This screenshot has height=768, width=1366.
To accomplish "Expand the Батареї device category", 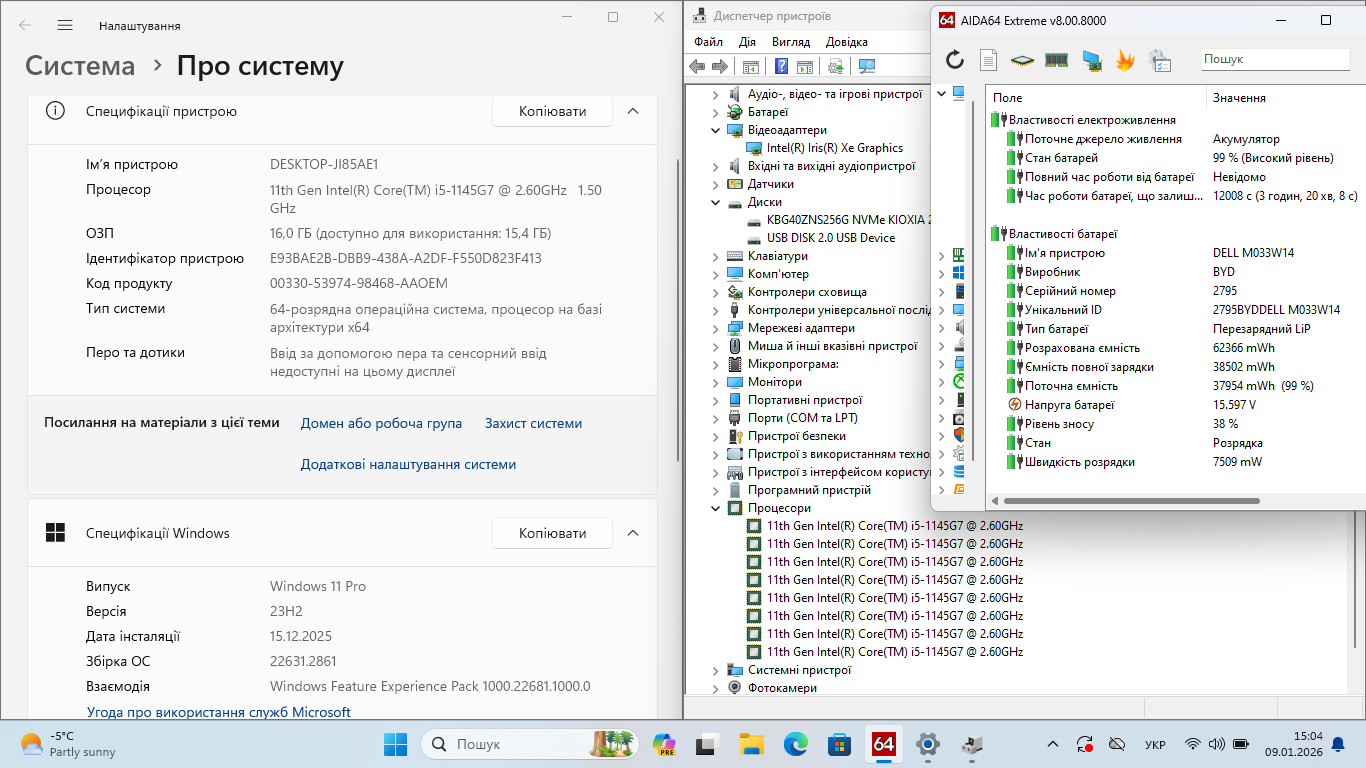I will (716, 112).
